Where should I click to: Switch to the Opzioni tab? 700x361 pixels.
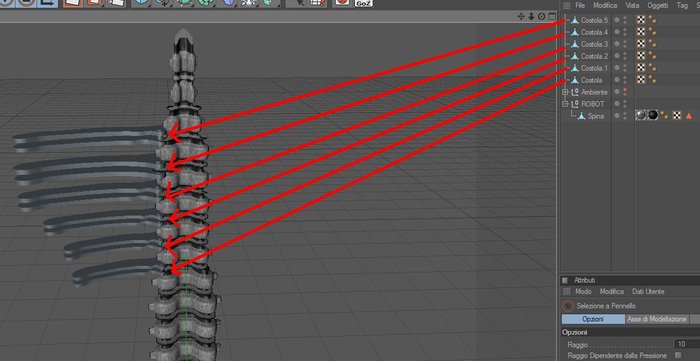coord(593,319)
